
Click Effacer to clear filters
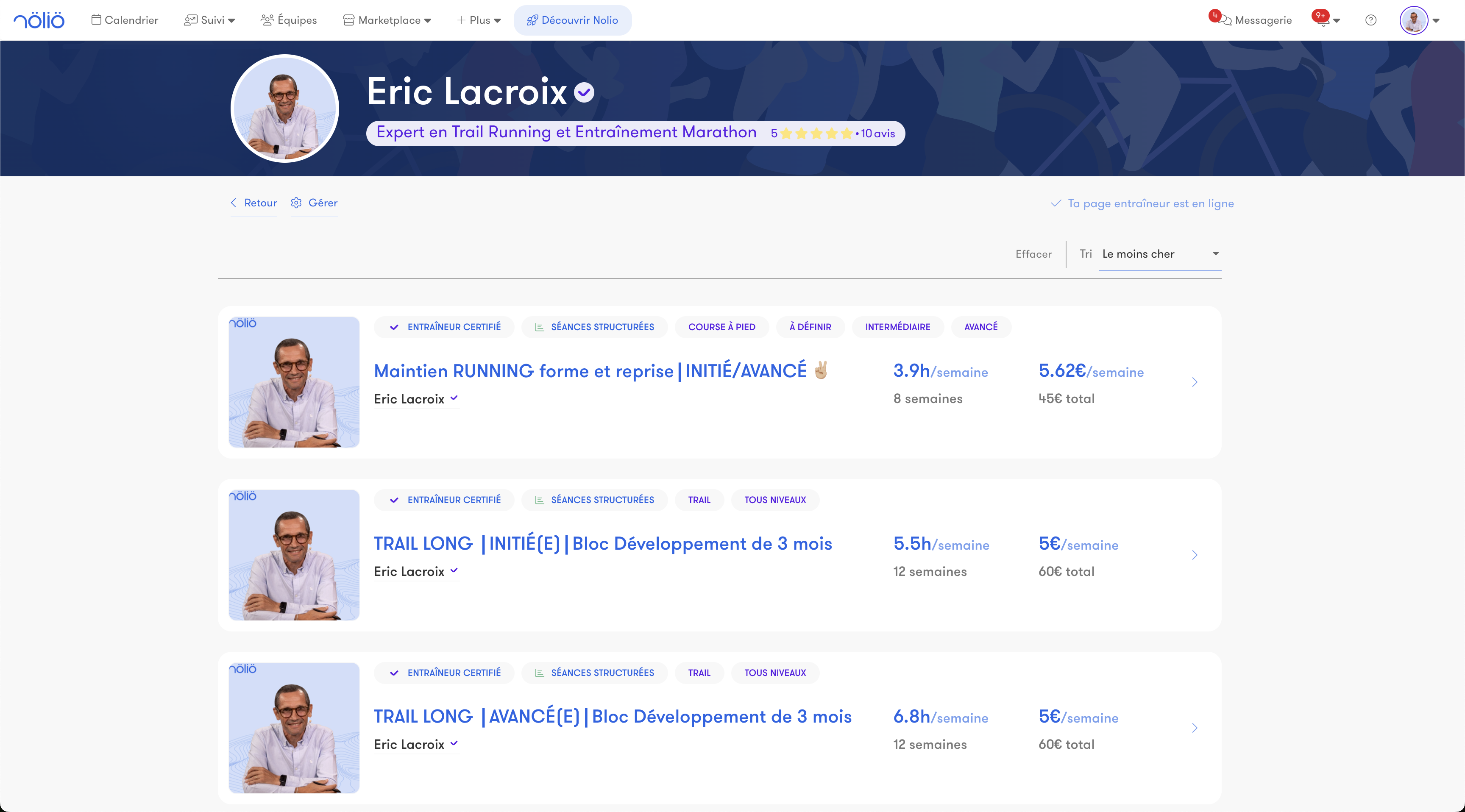1033,254
